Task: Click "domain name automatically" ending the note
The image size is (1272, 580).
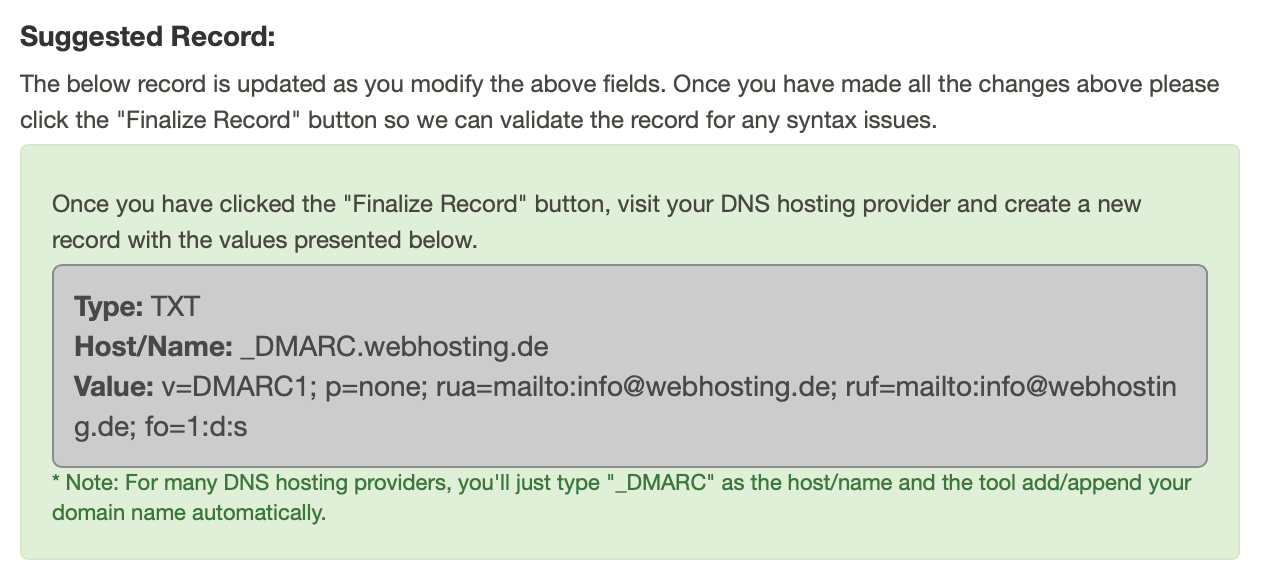Action: point(188,514)
